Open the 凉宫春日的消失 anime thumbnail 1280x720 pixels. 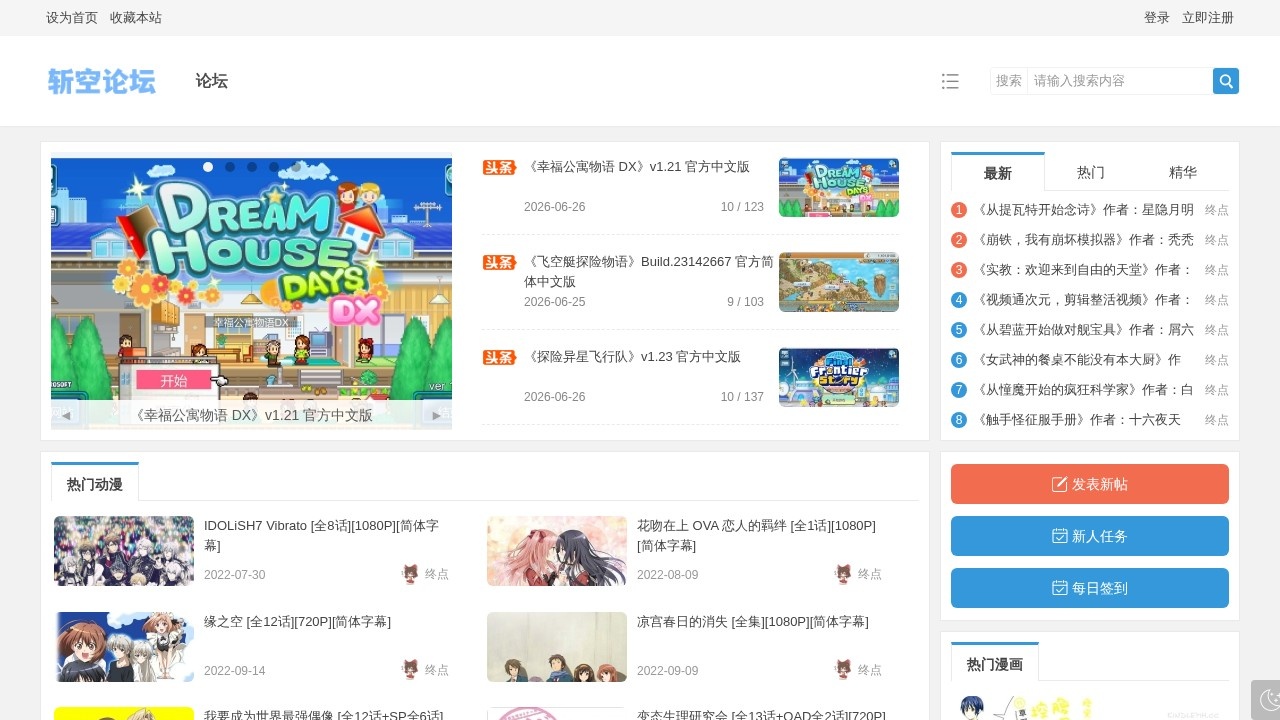pyautogui.click(x=557, y=647)
